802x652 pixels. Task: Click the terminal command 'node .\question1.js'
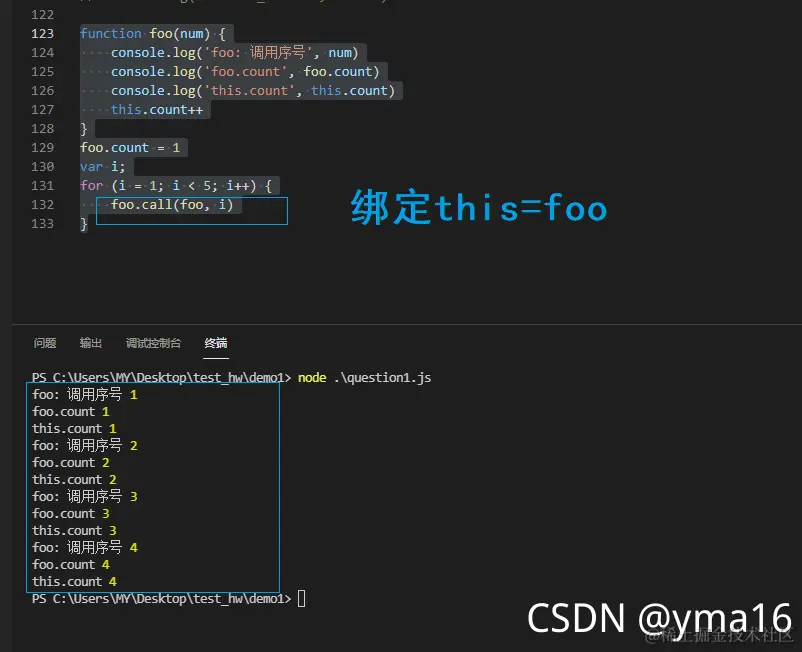tap(364, 377)
